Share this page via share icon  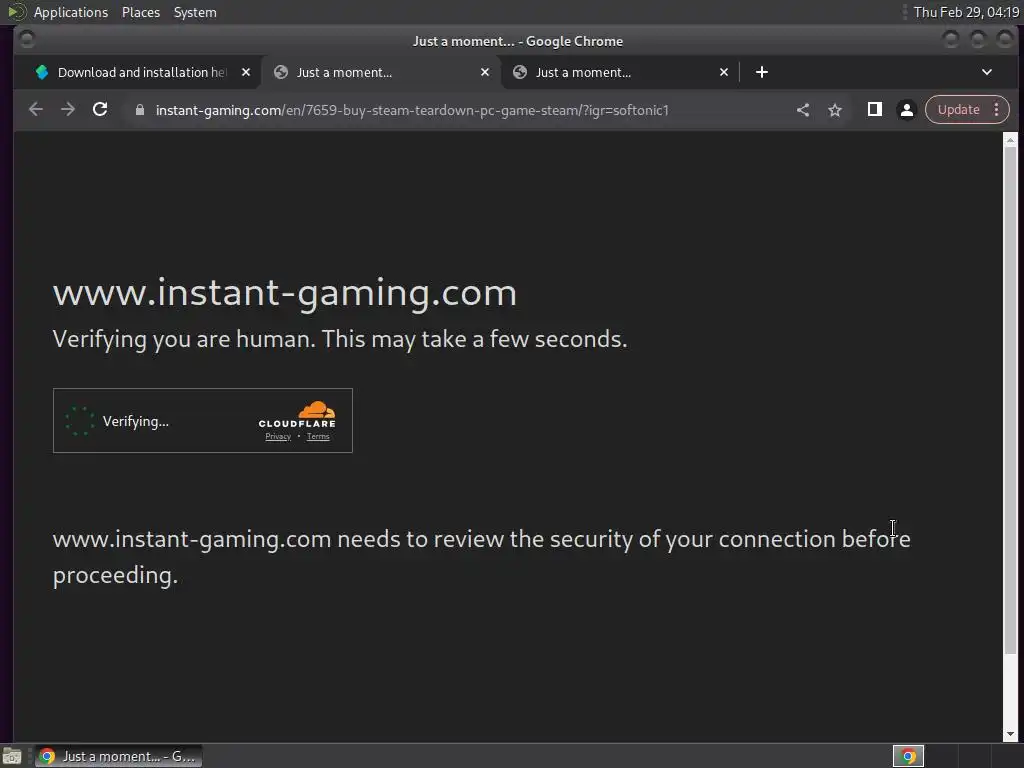(x=803, y=110)
